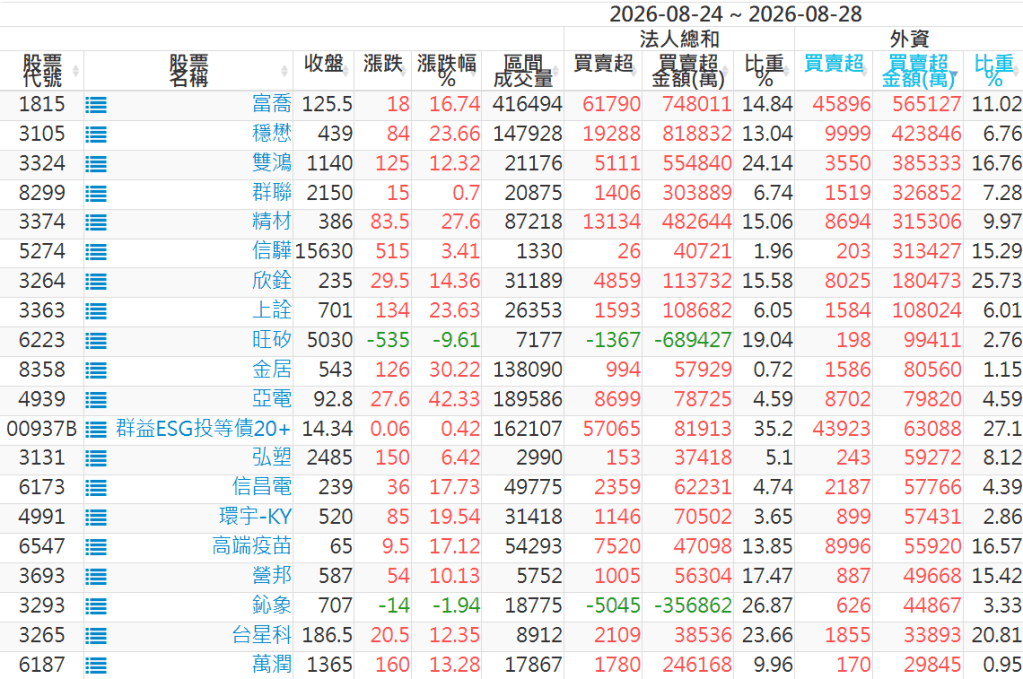The image size is (1023, 679).
Task: Sort table by 區間成交量 column
Action: coord(523,70)
